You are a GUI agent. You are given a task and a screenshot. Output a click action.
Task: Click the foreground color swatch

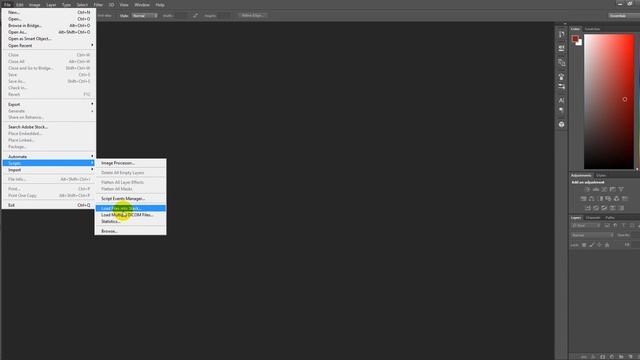pos(575,38)
